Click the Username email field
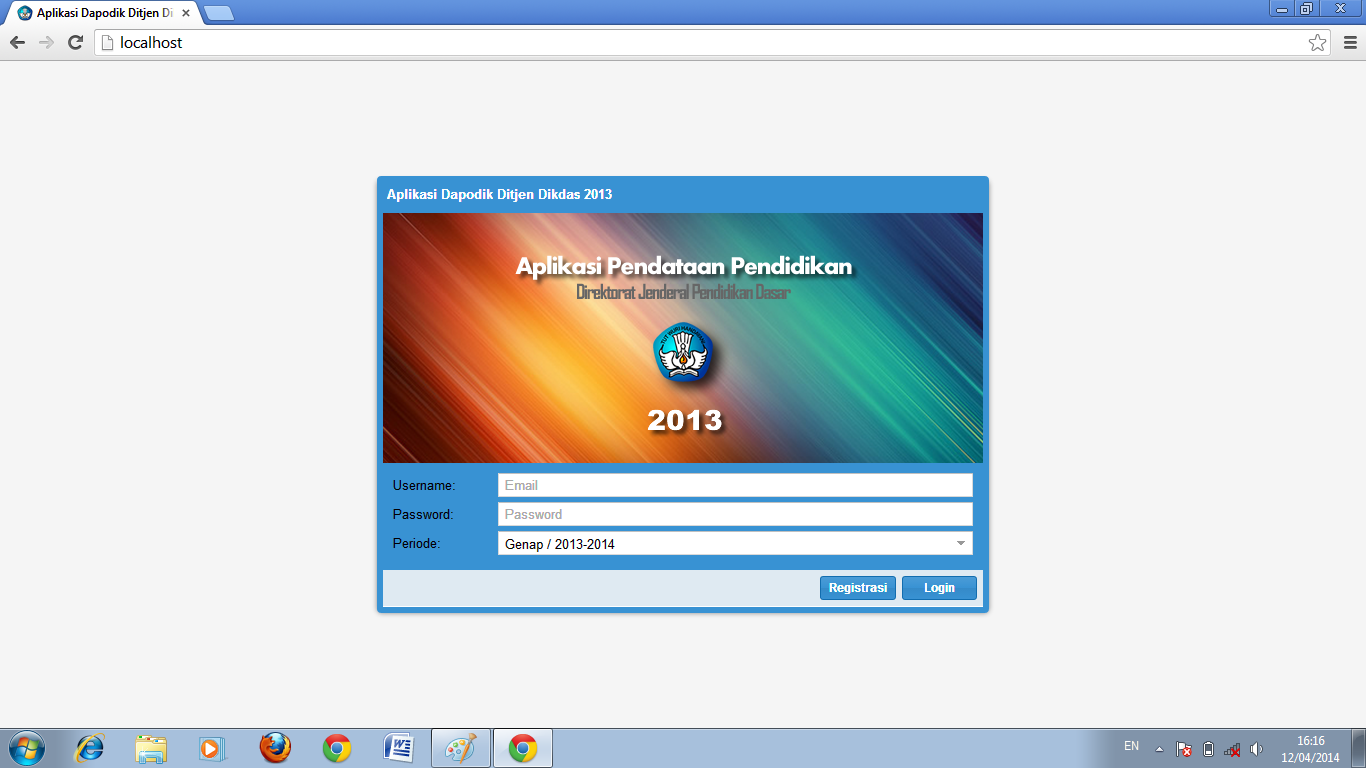This screenshot has width=1366, height=768. pyautogui.click(x=735, y=485)
